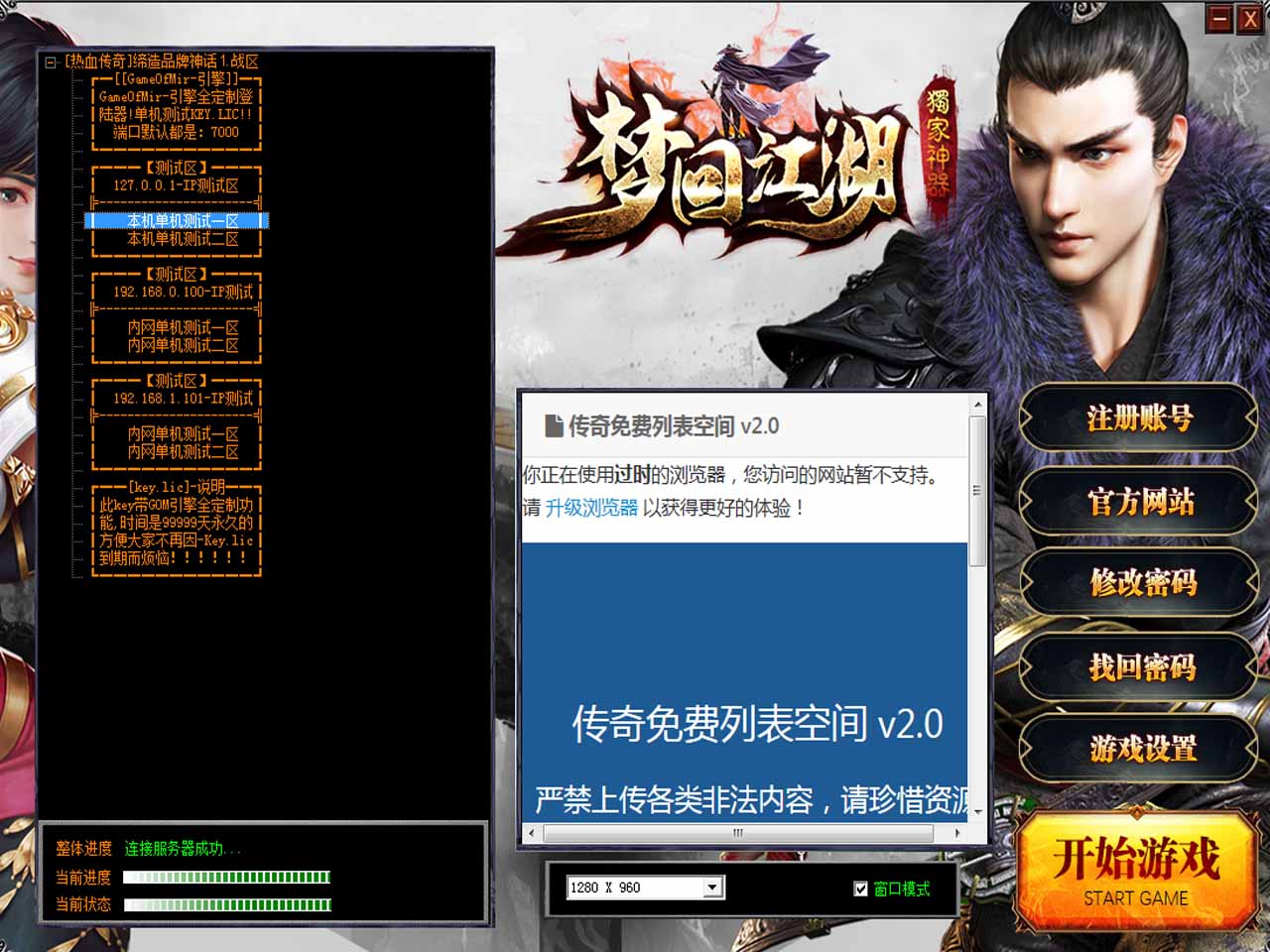Click the 连接服务器成功 status text
Image resolution: width=1270 pixels, height=952 pixels.
pos(182,849)
